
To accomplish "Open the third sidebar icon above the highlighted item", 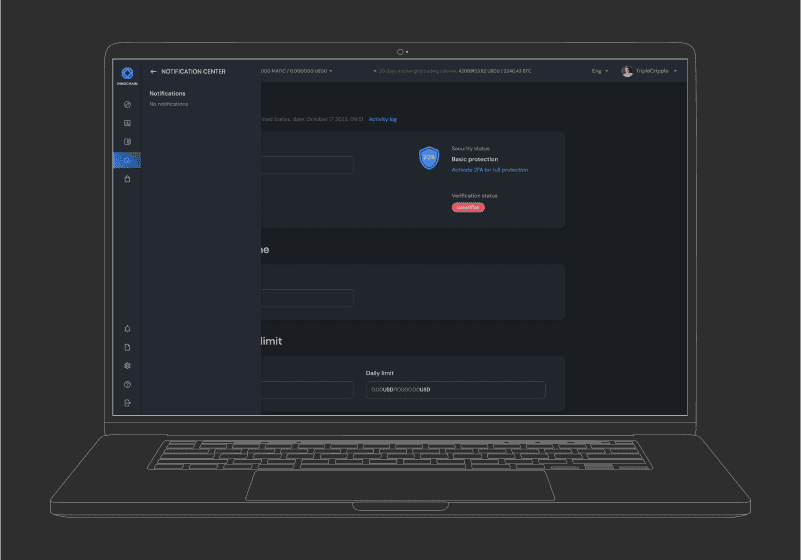I will tap(127, 142).
